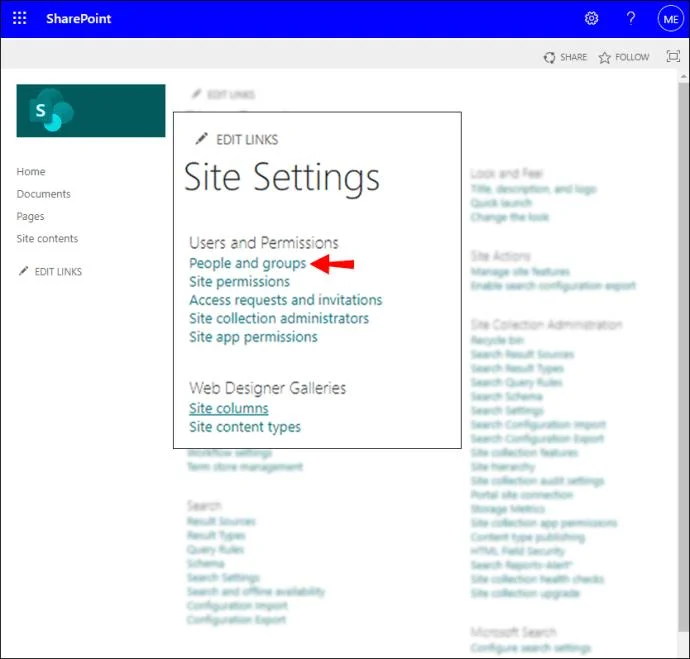The image size is (690, 659).
Task: Open the ME account avatar
Action: [x=670, y=19]
